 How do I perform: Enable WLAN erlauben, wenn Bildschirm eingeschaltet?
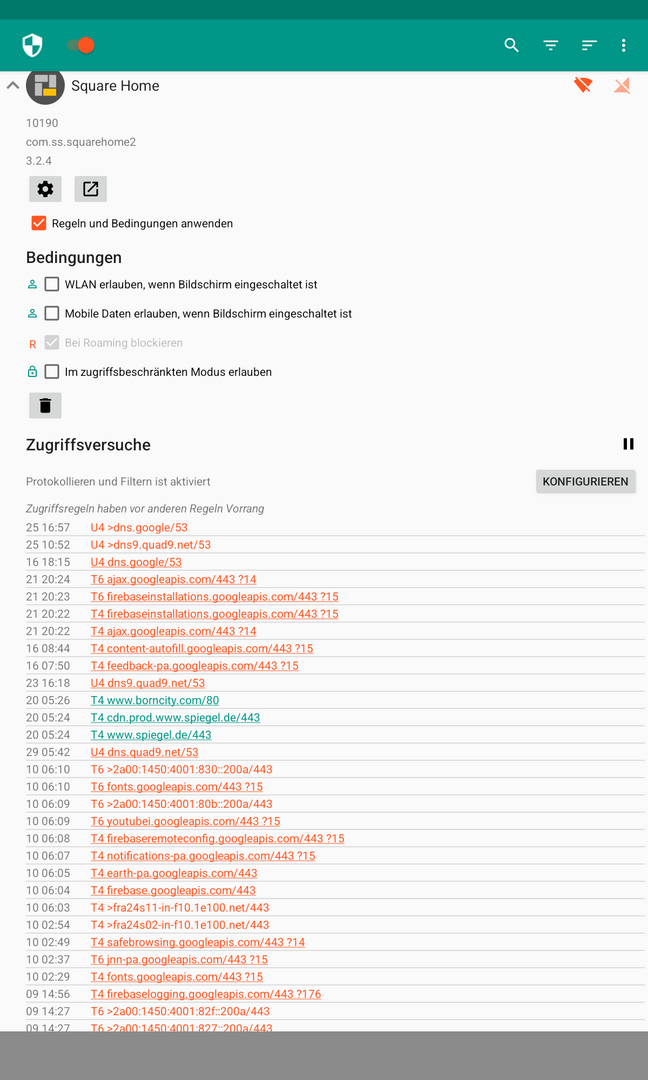[x=52, y=284]
